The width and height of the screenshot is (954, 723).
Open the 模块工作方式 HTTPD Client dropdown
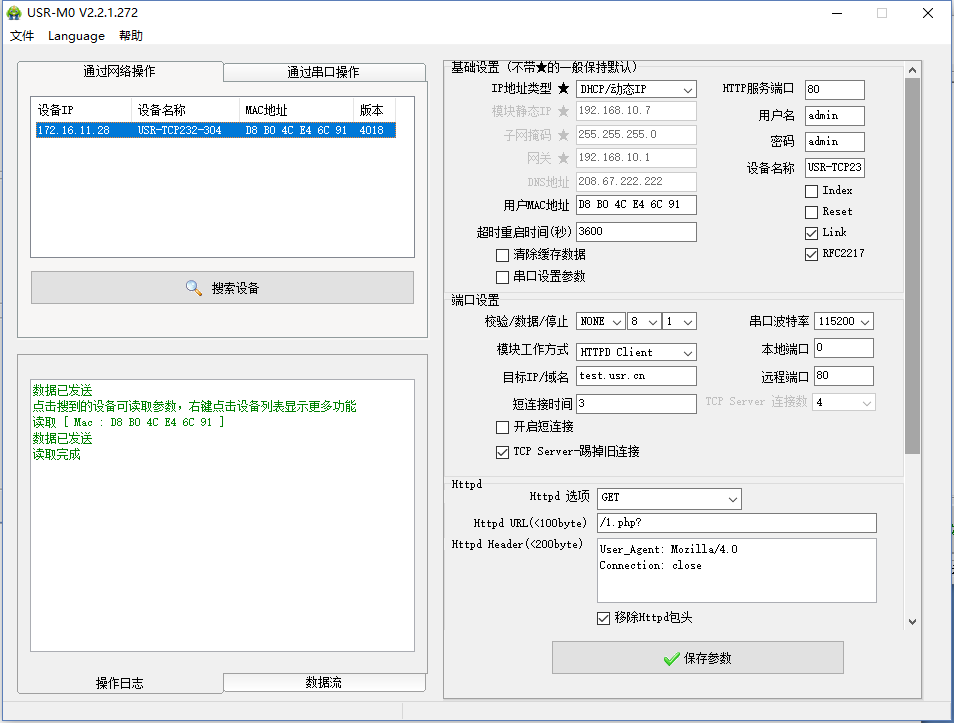point(636,353)
